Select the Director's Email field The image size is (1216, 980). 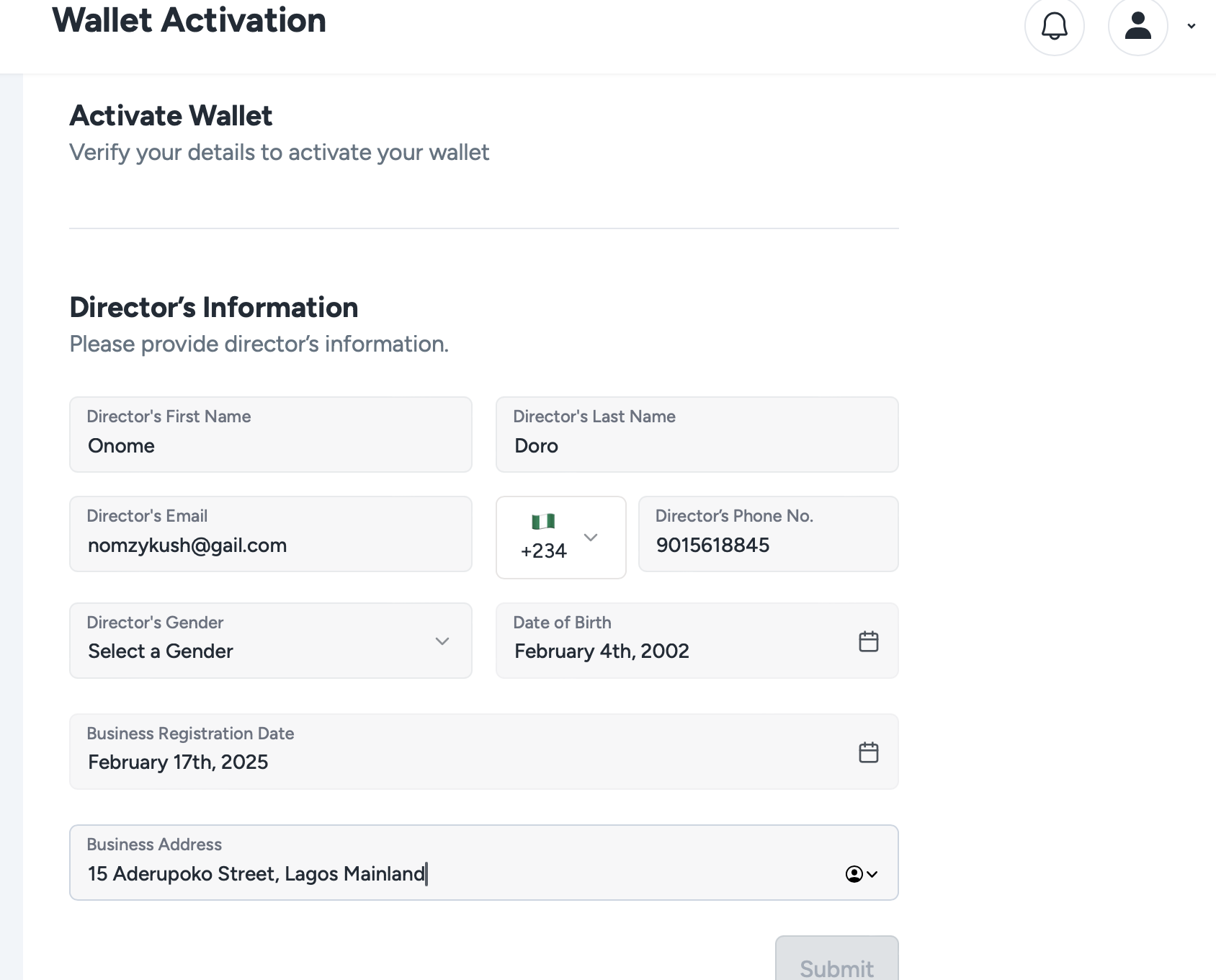click(270, 545)
